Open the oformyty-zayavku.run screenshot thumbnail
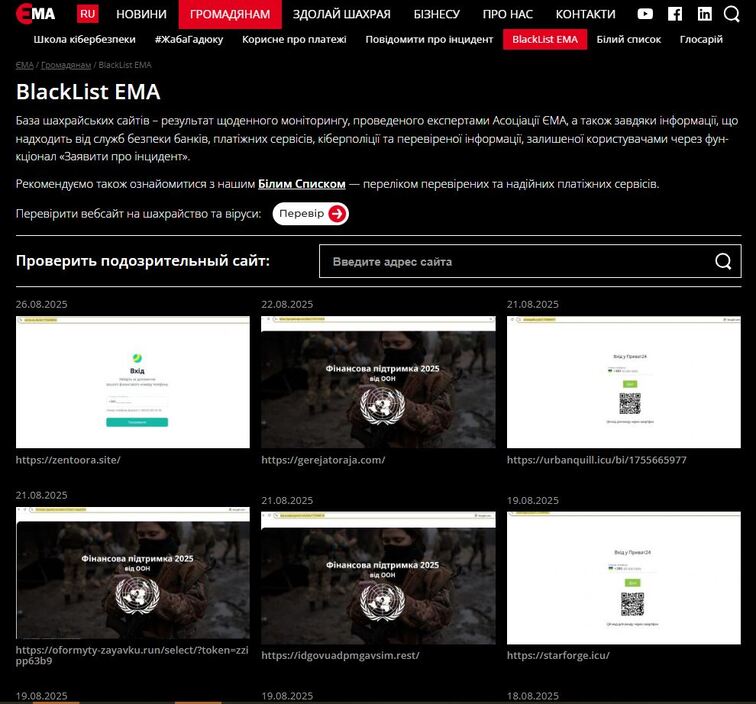This screenshot has width=756, height=704. (133, 573)
